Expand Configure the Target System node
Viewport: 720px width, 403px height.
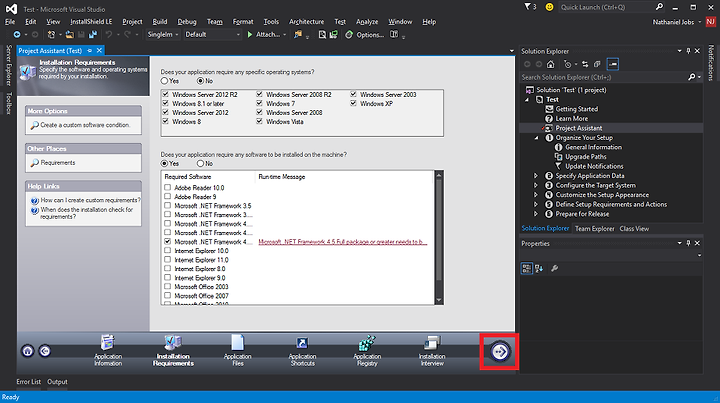click(535, 185)
